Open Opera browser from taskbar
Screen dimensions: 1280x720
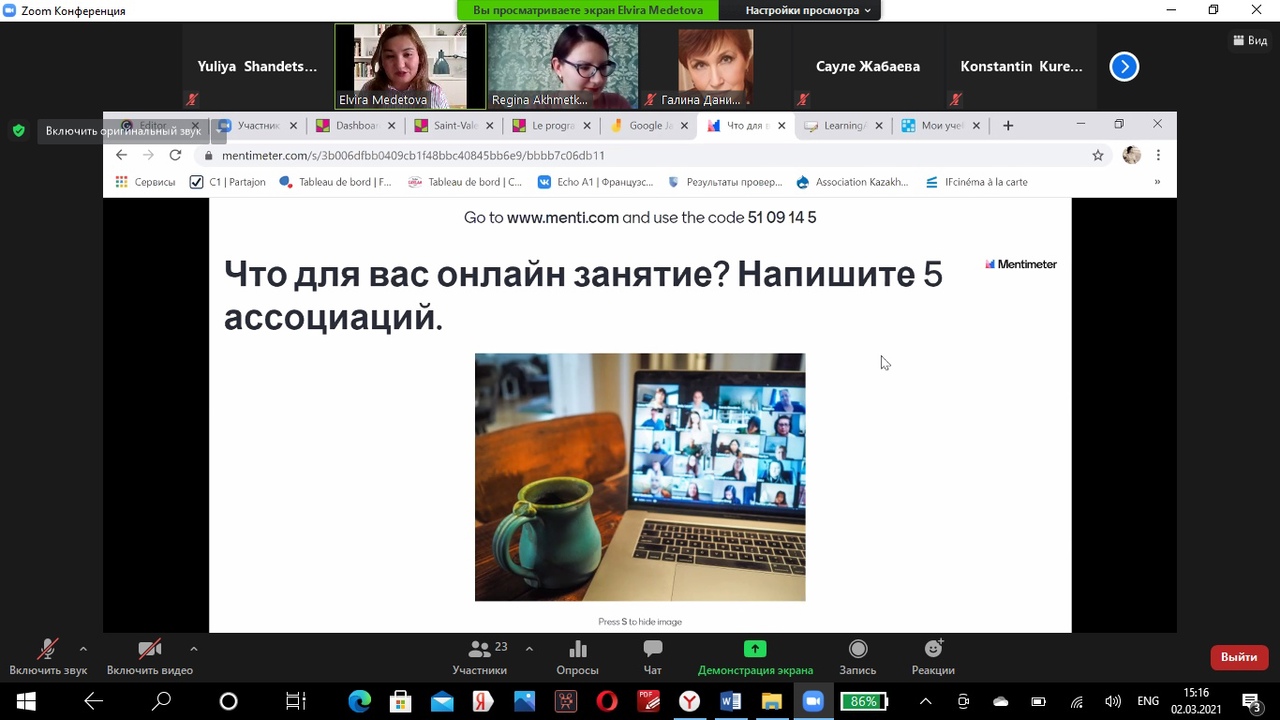click(x=607, y=701)
